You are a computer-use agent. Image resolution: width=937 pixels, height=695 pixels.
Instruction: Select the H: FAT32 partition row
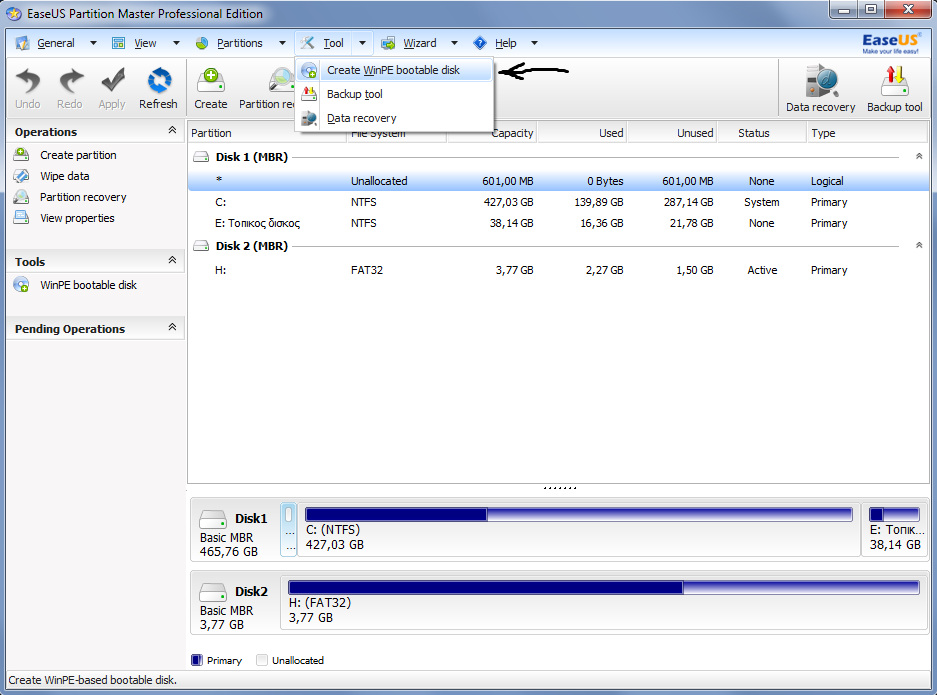(558, 270)
